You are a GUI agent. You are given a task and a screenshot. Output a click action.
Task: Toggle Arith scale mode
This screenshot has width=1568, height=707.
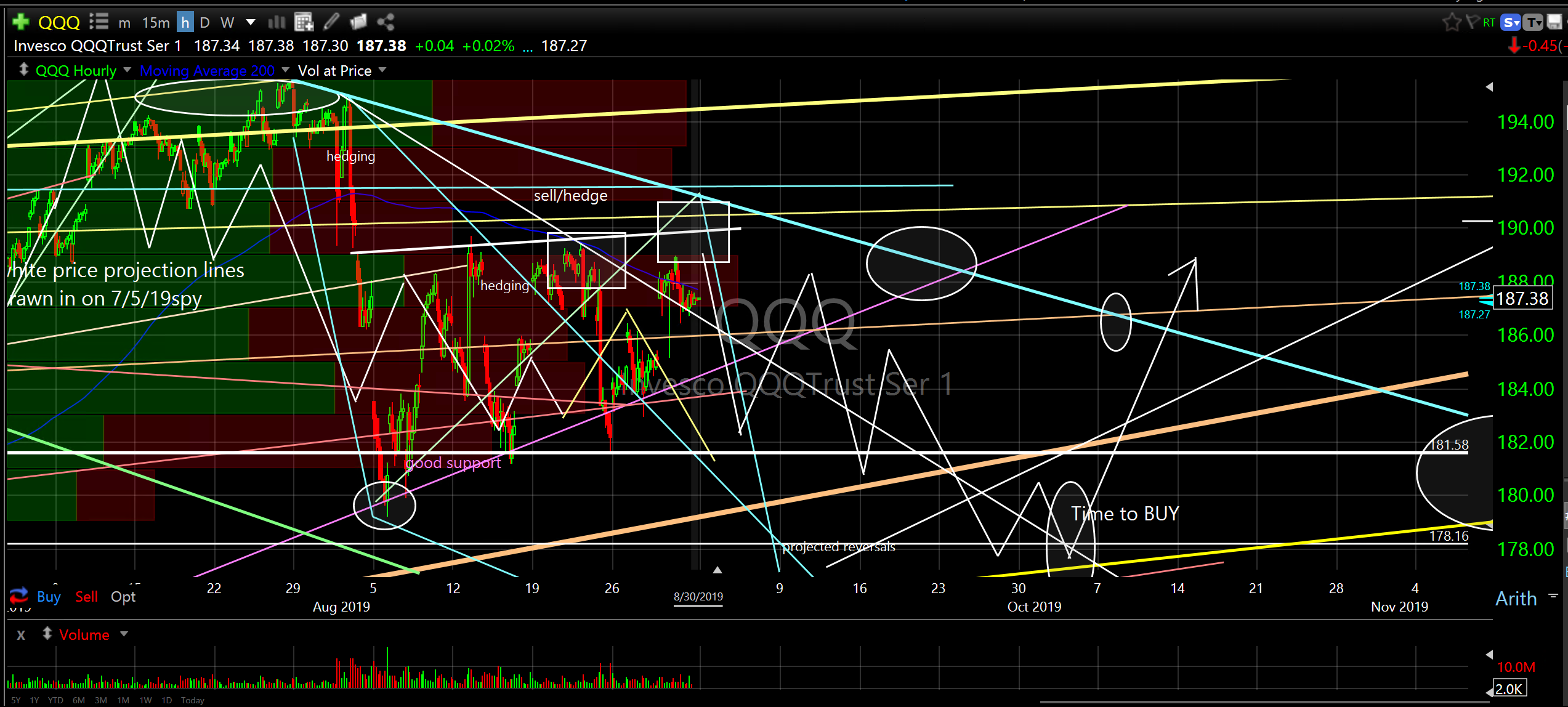pos(1516,599)
